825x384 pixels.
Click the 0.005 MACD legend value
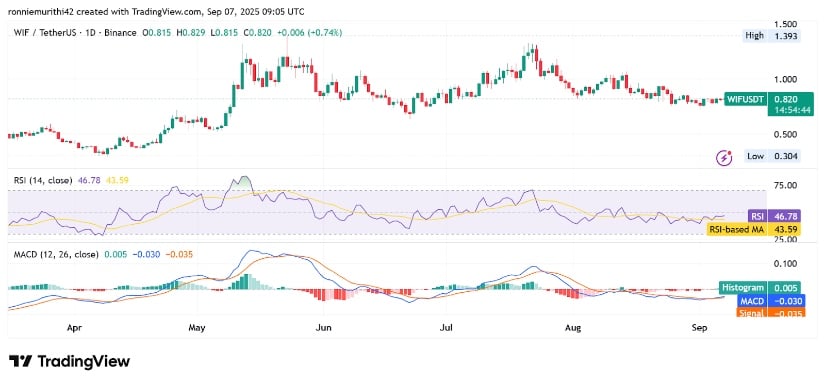point(115,254)
